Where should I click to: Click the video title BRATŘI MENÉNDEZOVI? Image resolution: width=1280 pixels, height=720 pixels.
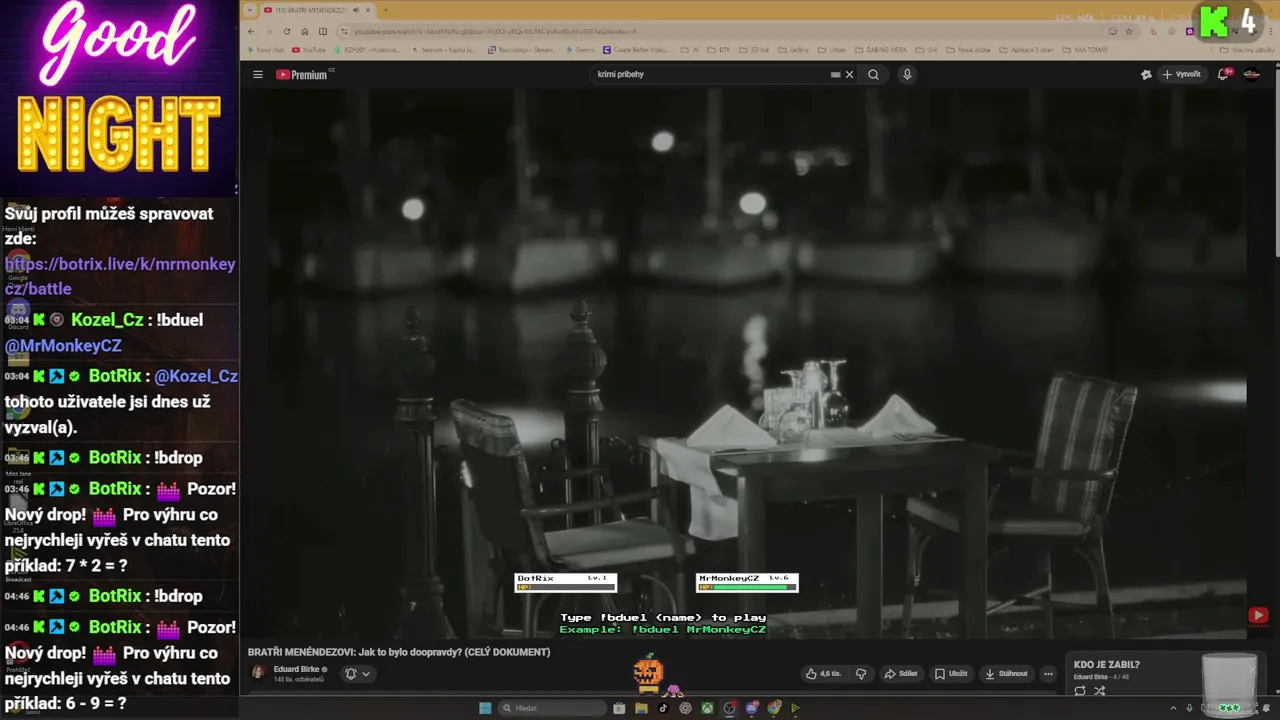coord(399,652)
